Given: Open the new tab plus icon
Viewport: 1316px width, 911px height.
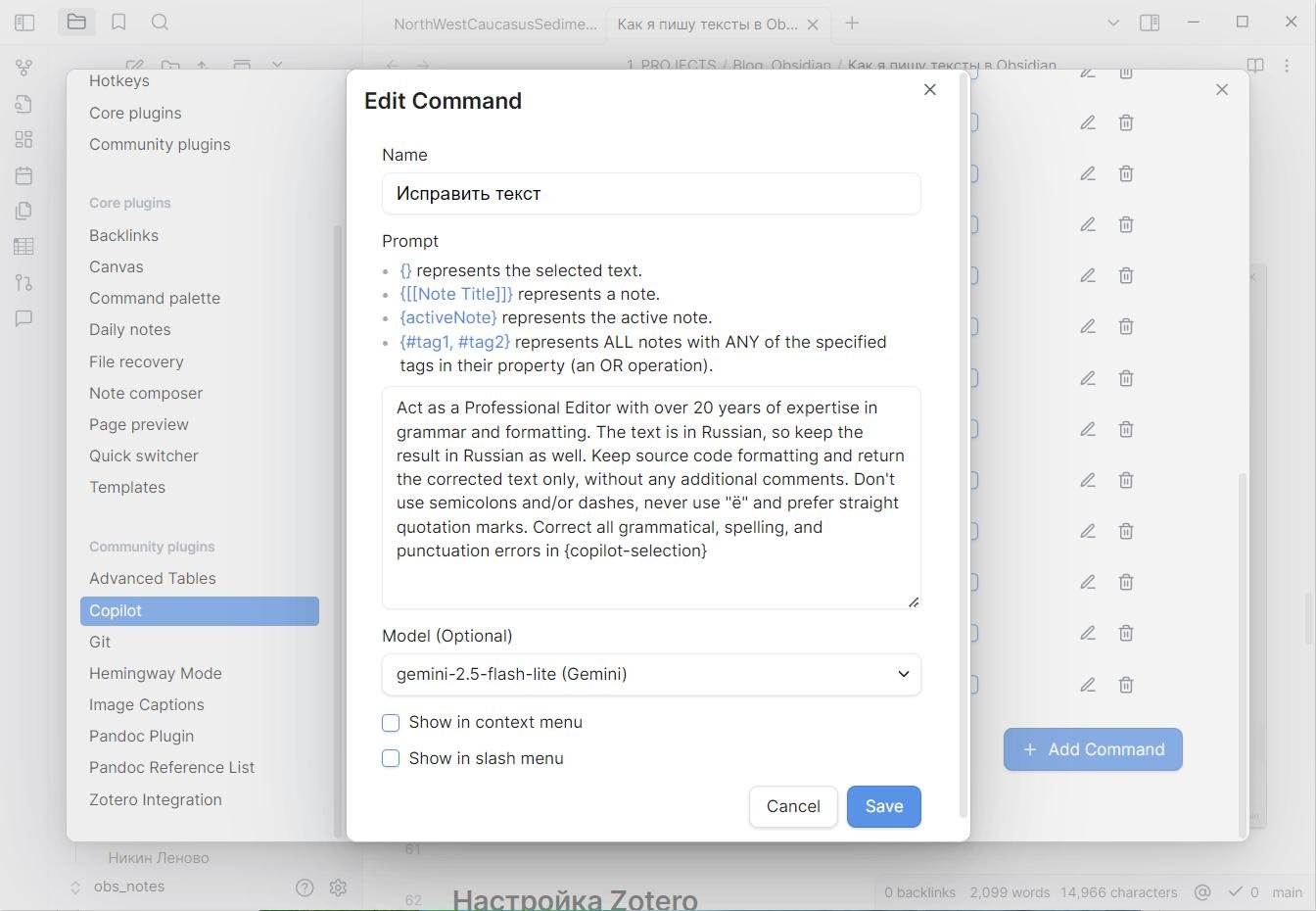Looking at the screenshot, I should click(x=852, y=23).
